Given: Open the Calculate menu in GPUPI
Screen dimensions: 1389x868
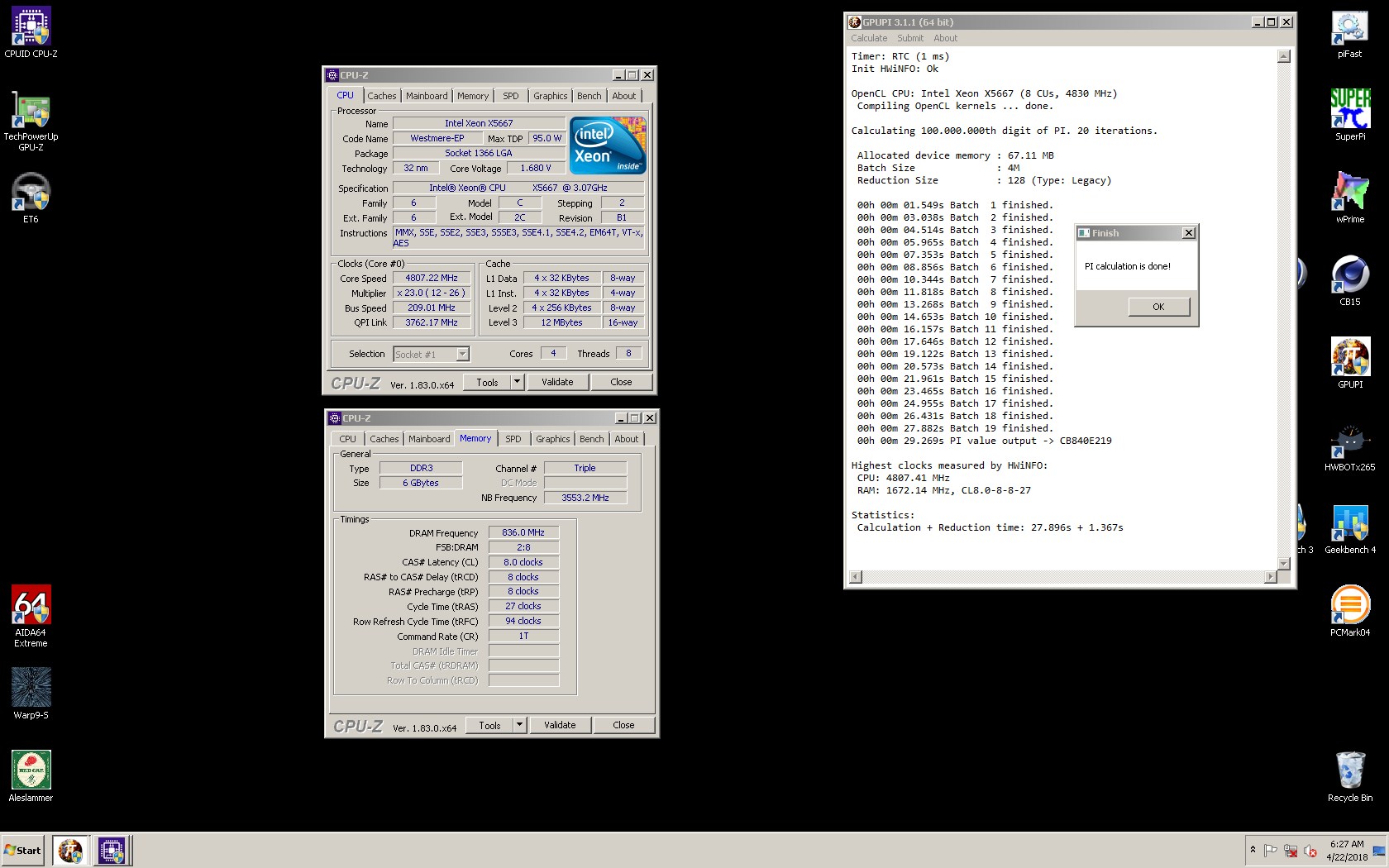Looking at the screenshot, I should pos(869,38).
